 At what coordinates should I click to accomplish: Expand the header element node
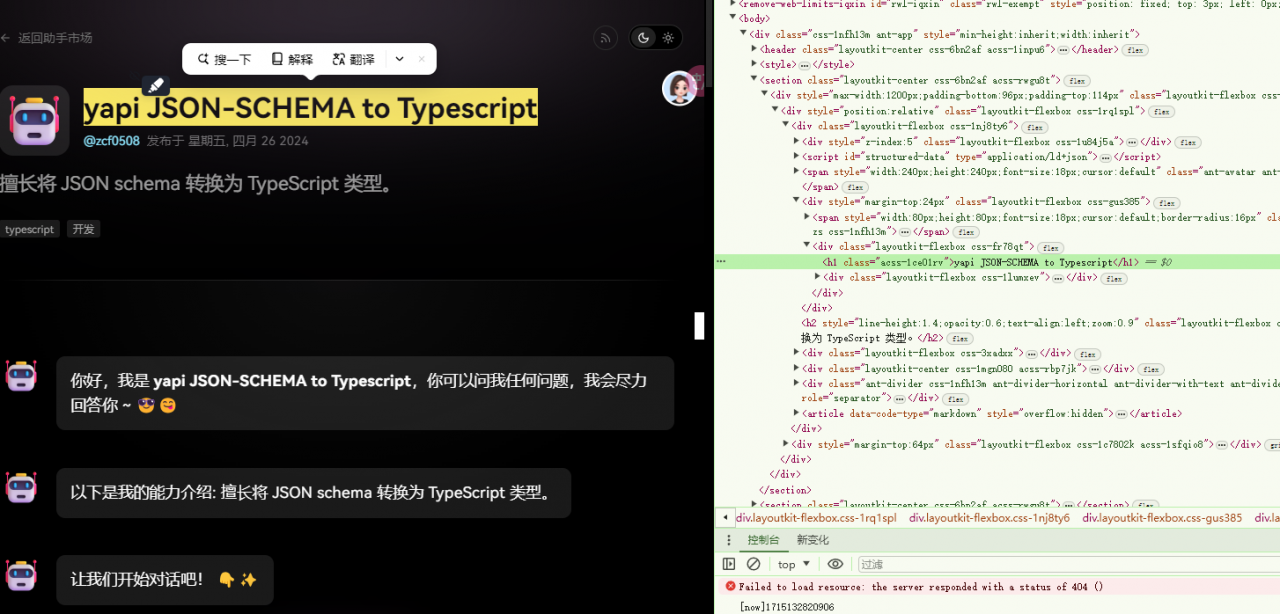pyautogui.click(x=755, y=49)
